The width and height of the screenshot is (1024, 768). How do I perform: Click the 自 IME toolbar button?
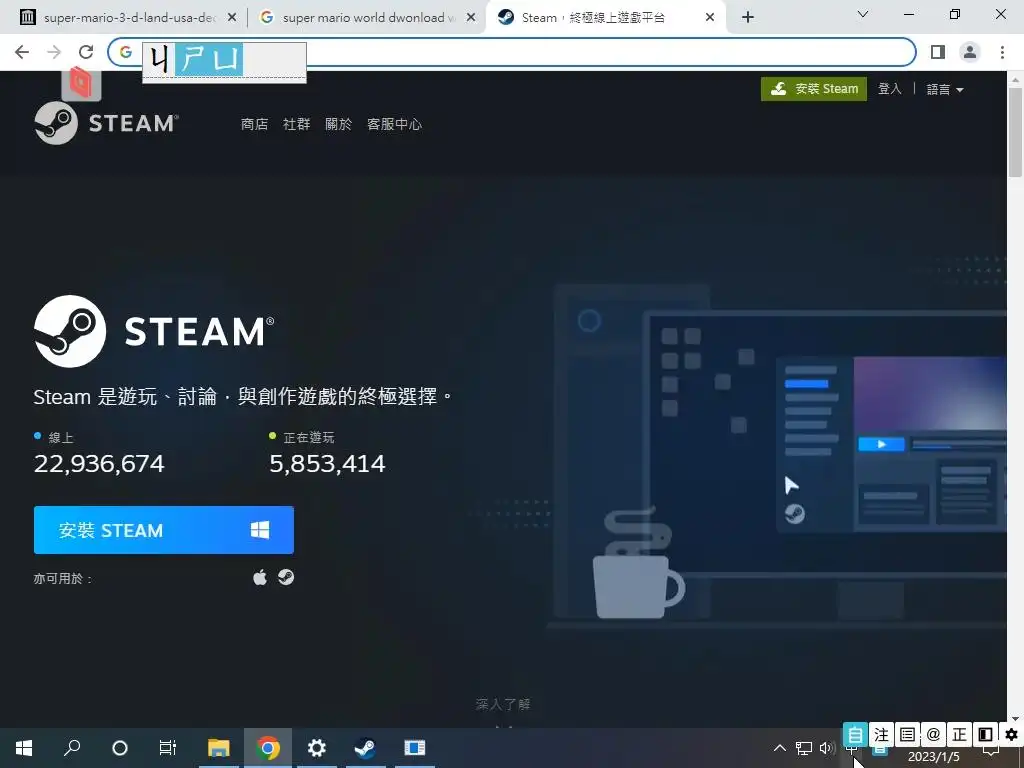(855, 735)
